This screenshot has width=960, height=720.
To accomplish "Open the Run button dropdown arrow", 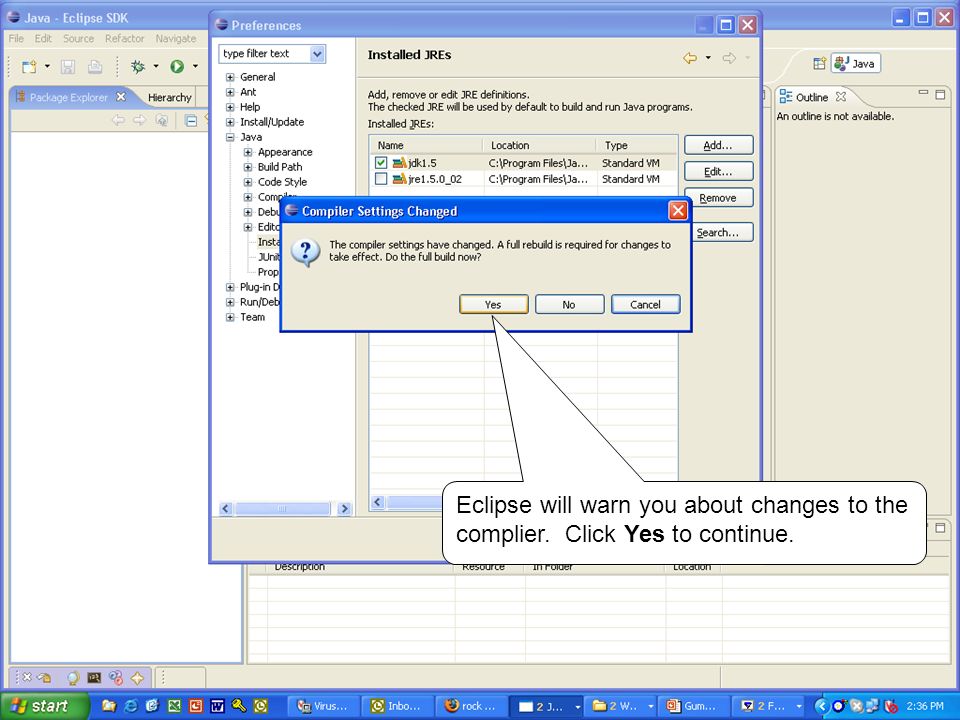I will [195, 66].
